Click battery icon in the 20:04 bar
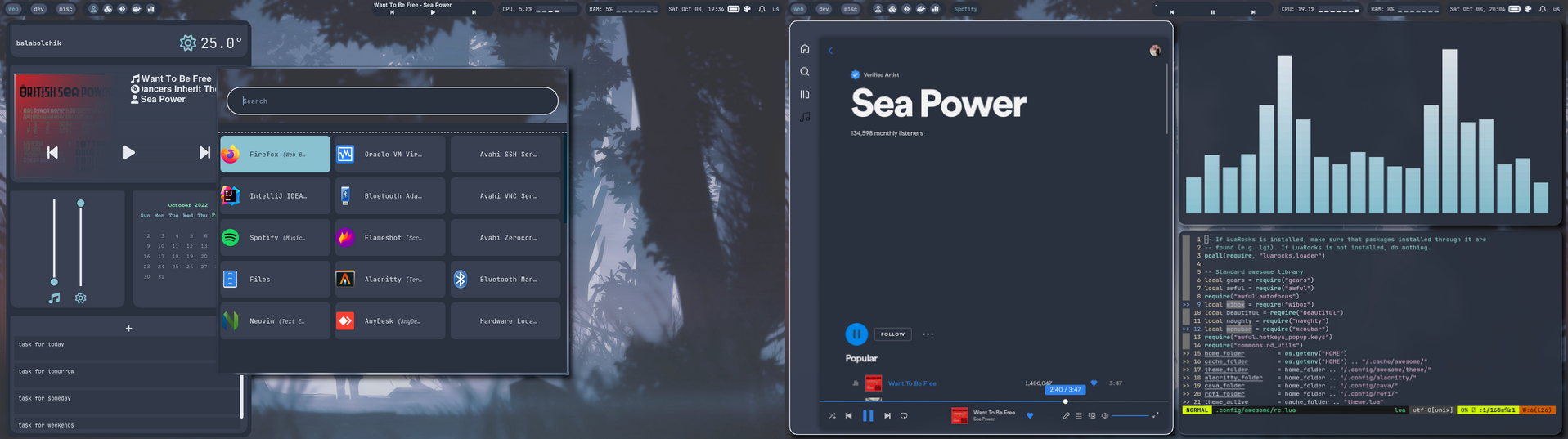1568x439 pixels. tap(1515, 9)
